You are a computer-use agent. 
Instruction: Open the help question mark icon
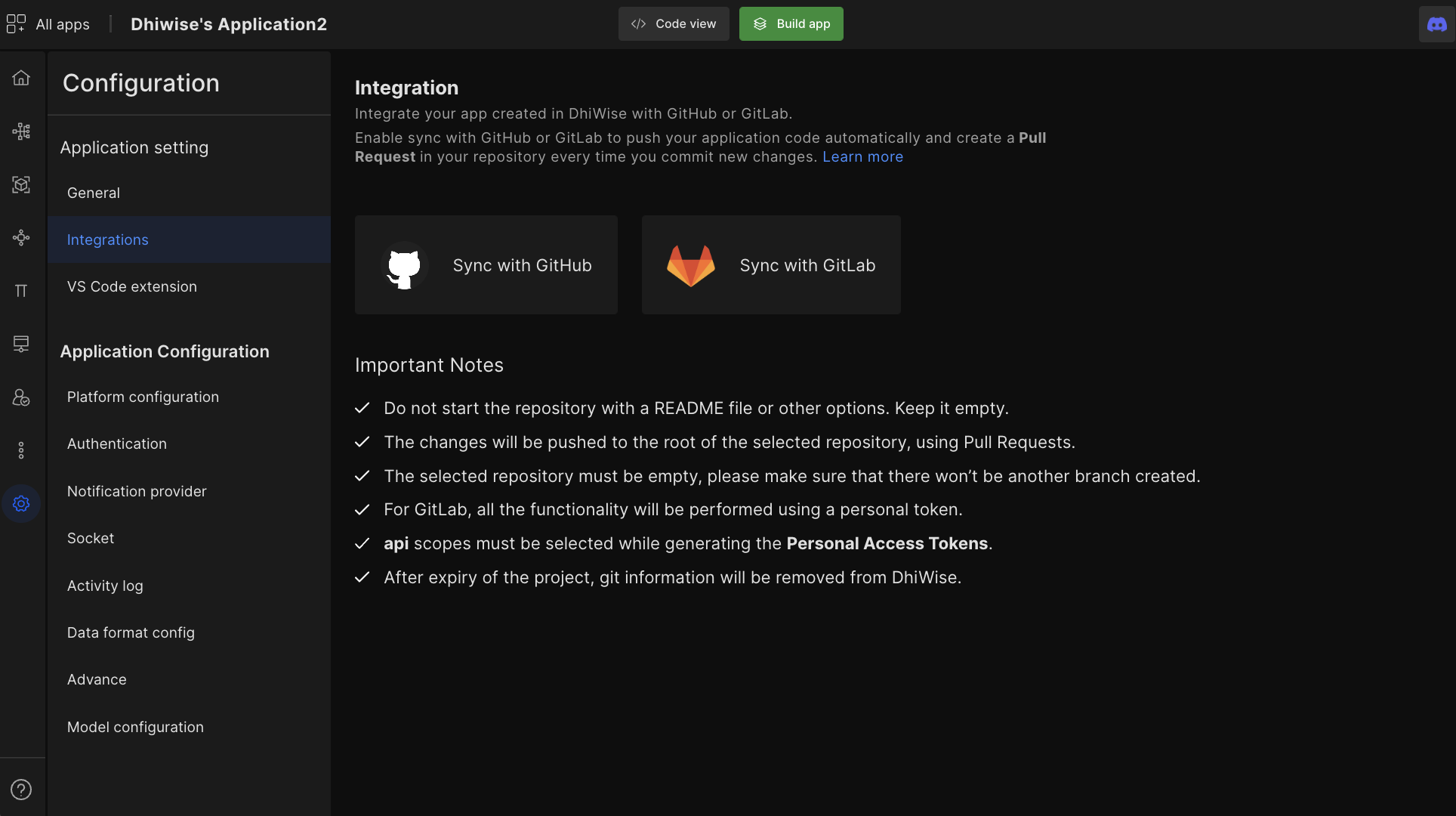click(21, 790)
